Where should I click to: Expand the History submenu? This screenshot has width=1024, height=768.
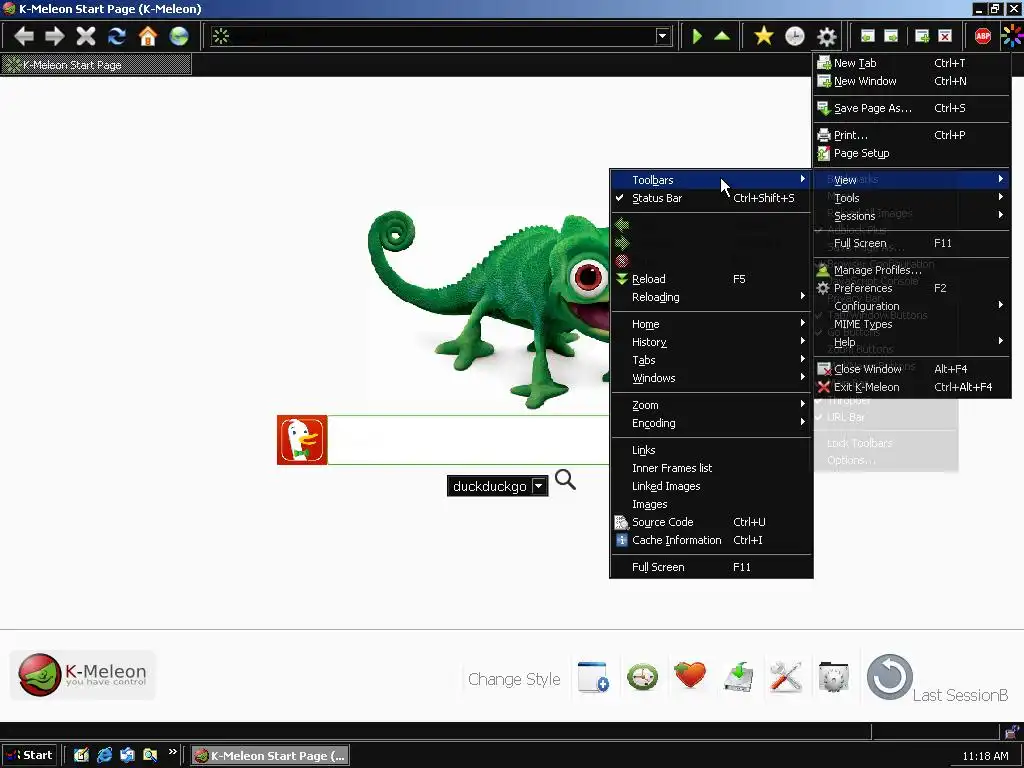[x=712, y=342]
